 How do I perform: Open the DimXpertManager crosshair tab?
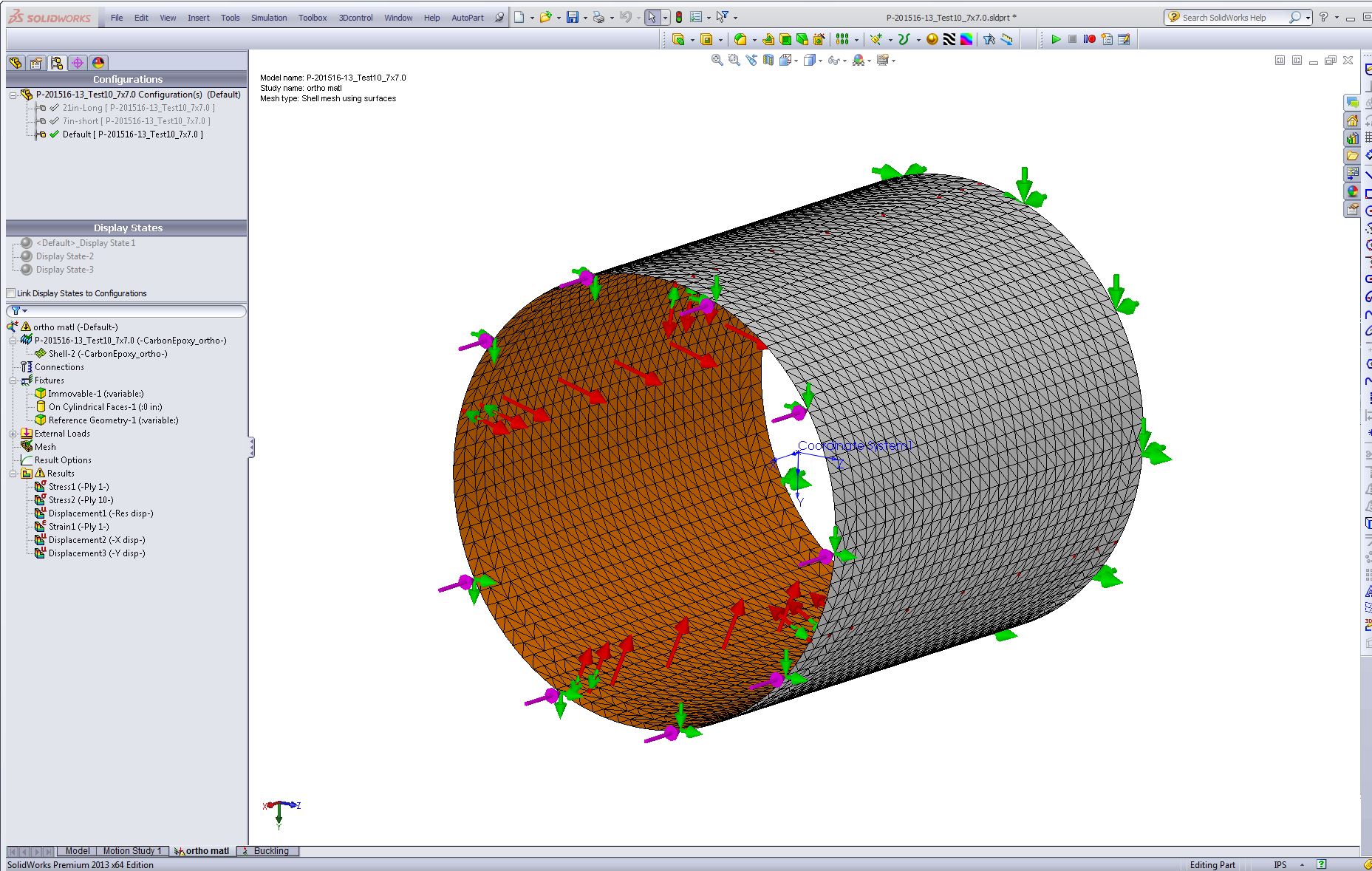pos(78,64)
